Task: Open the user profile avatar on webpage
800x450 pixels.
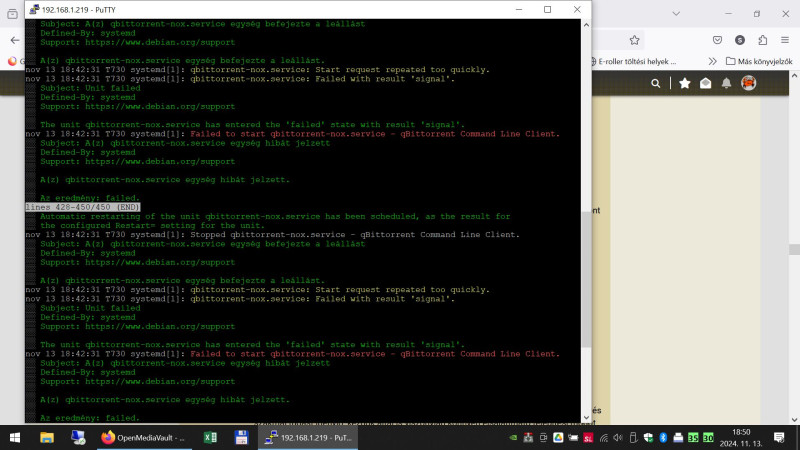Action: pyautogui.click(x=748, y=83)
